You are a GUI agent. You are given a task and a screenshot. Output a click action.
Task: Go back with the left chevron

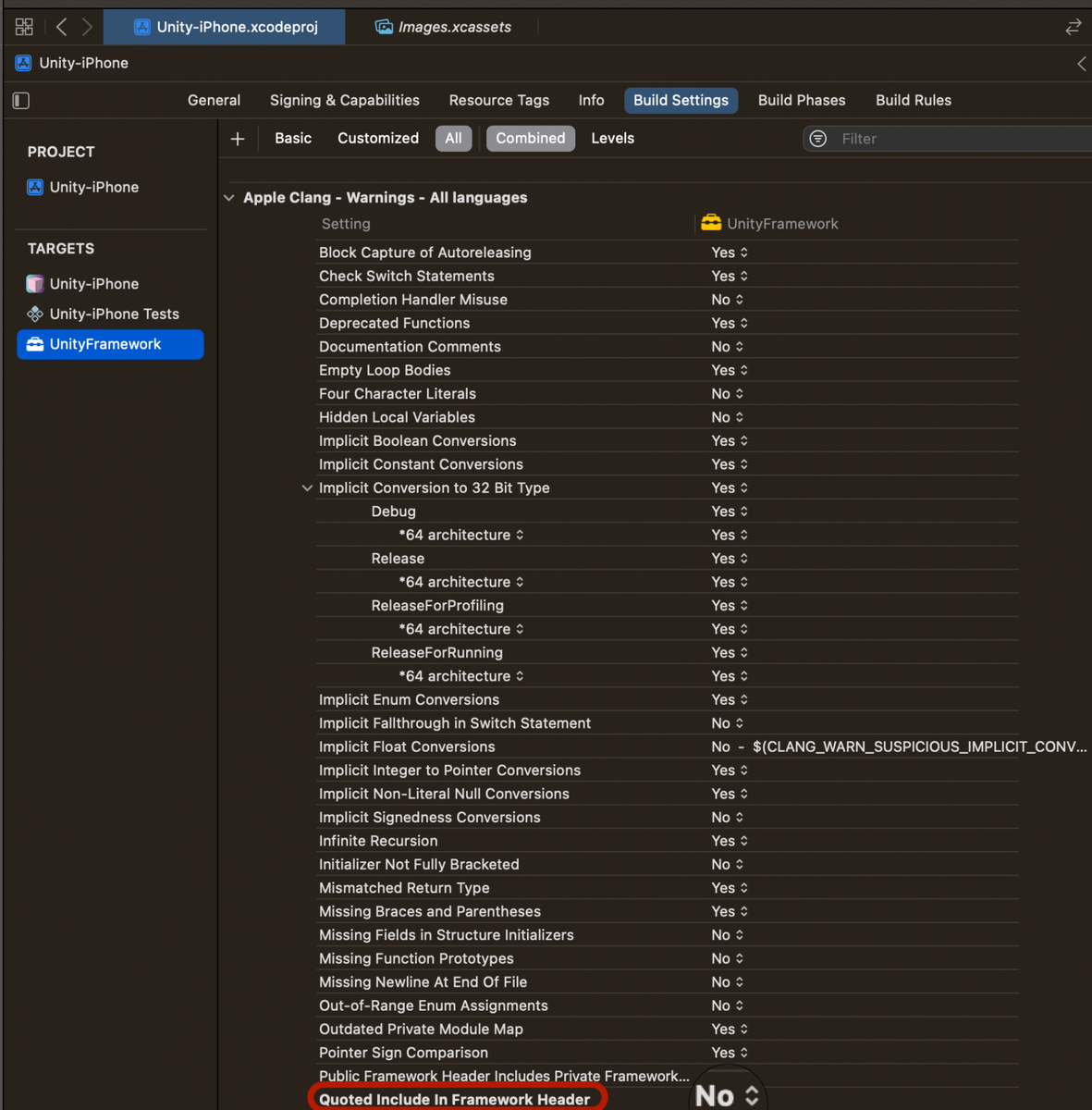click(62, 27)
